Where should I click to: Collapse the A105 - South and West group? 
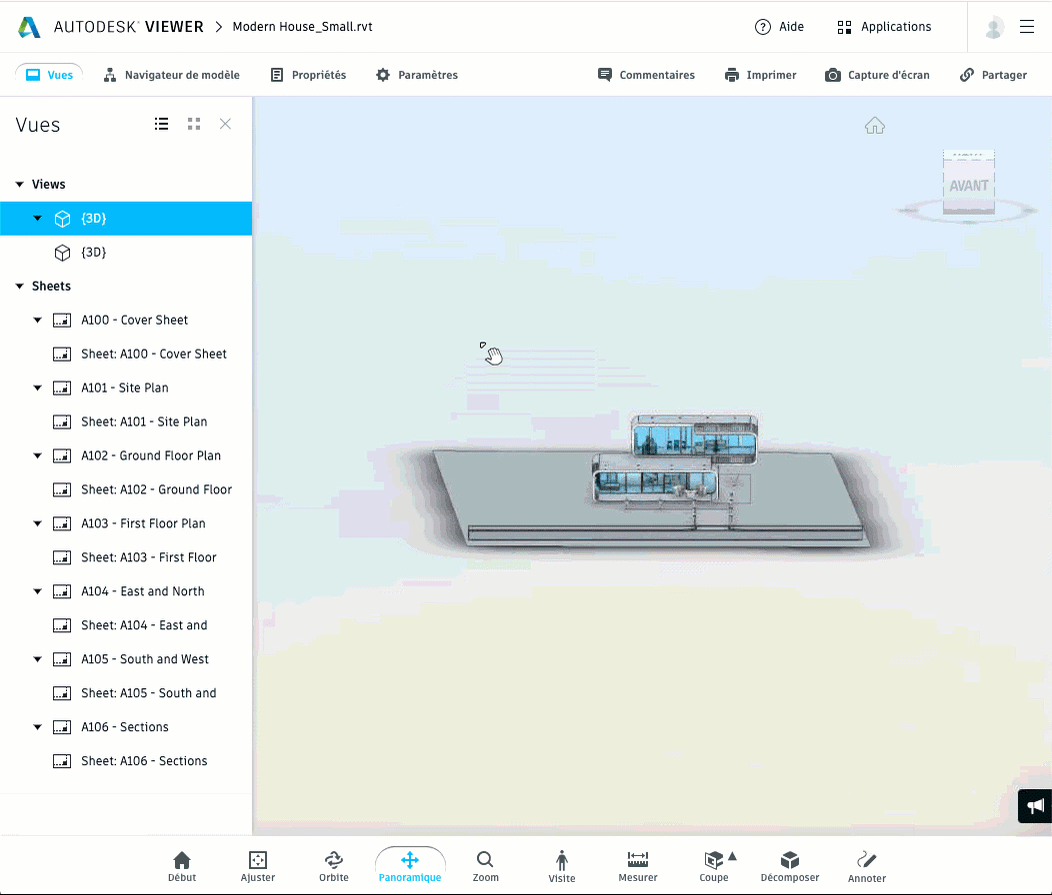point(38,660)
